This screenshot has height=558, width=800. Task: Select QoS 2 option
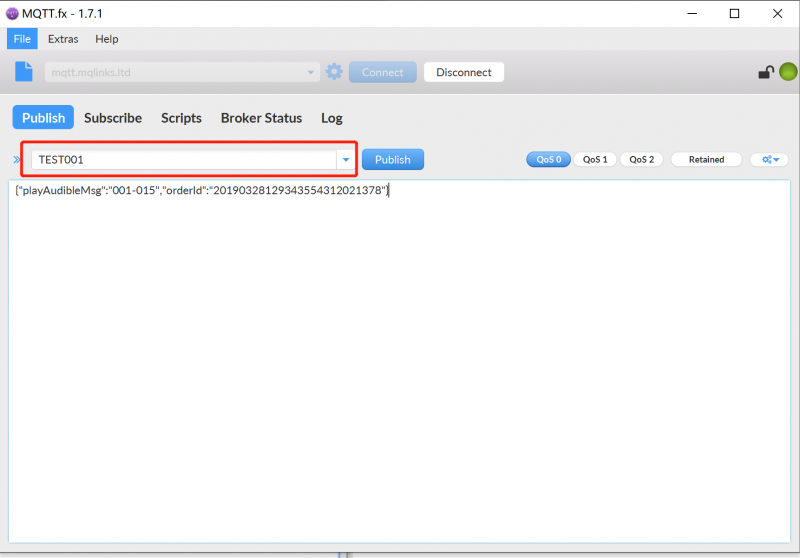pyautogui.click(x=641, y=159)
